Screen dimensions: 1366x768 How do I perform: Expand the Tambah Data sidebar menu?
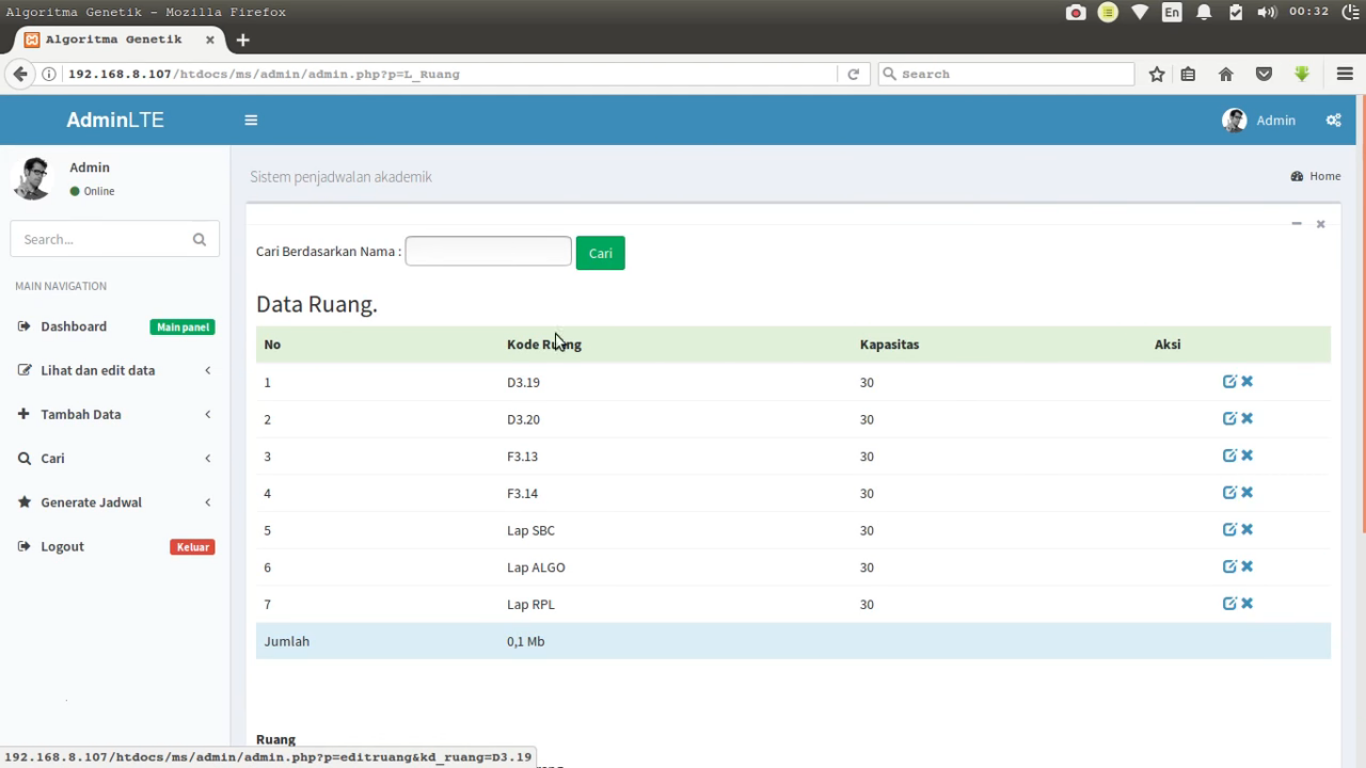click(81, 414)
